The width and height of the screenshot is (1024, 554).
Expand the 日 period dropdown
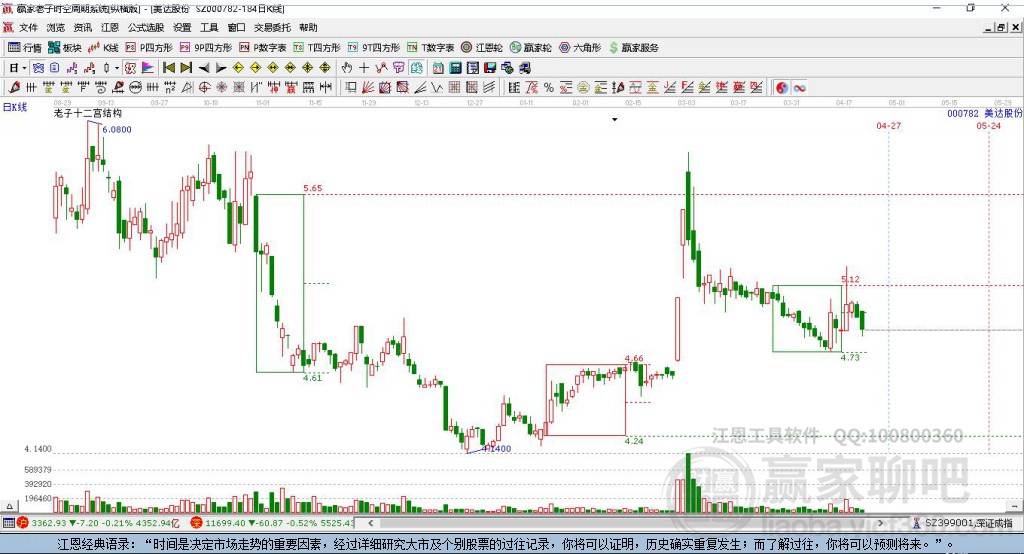(x=24, y=68)
